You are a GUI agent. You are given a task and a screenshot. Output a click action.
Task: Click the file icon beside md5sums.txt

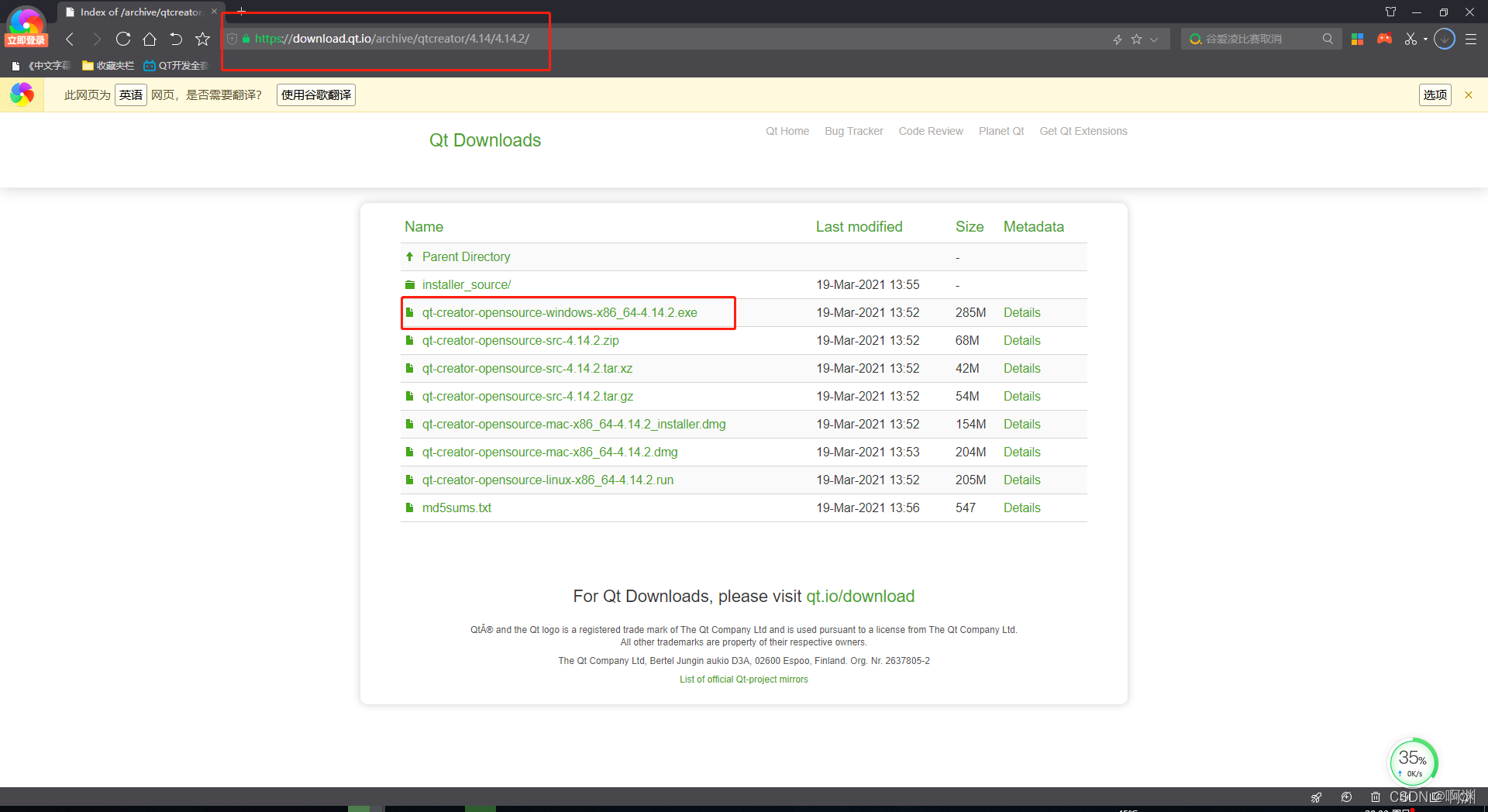410,507
